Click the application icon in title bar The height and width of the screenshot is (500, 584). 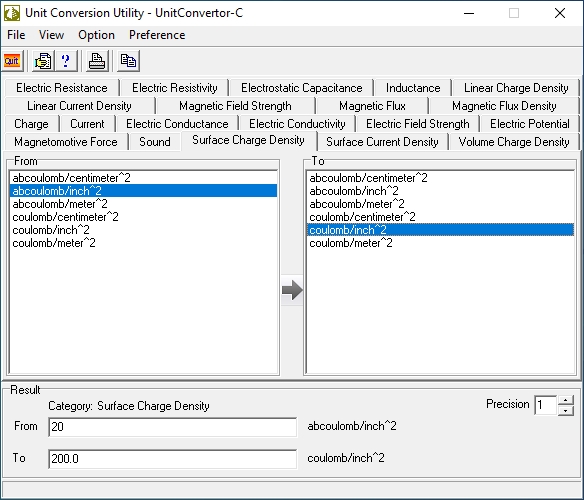coord(12,13)
